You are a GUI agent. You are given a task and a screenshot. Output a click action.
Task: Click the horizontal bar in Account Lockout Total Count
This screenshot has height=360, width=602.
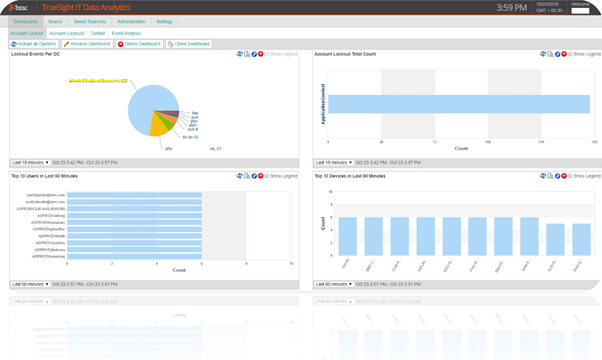pos(459,104)
